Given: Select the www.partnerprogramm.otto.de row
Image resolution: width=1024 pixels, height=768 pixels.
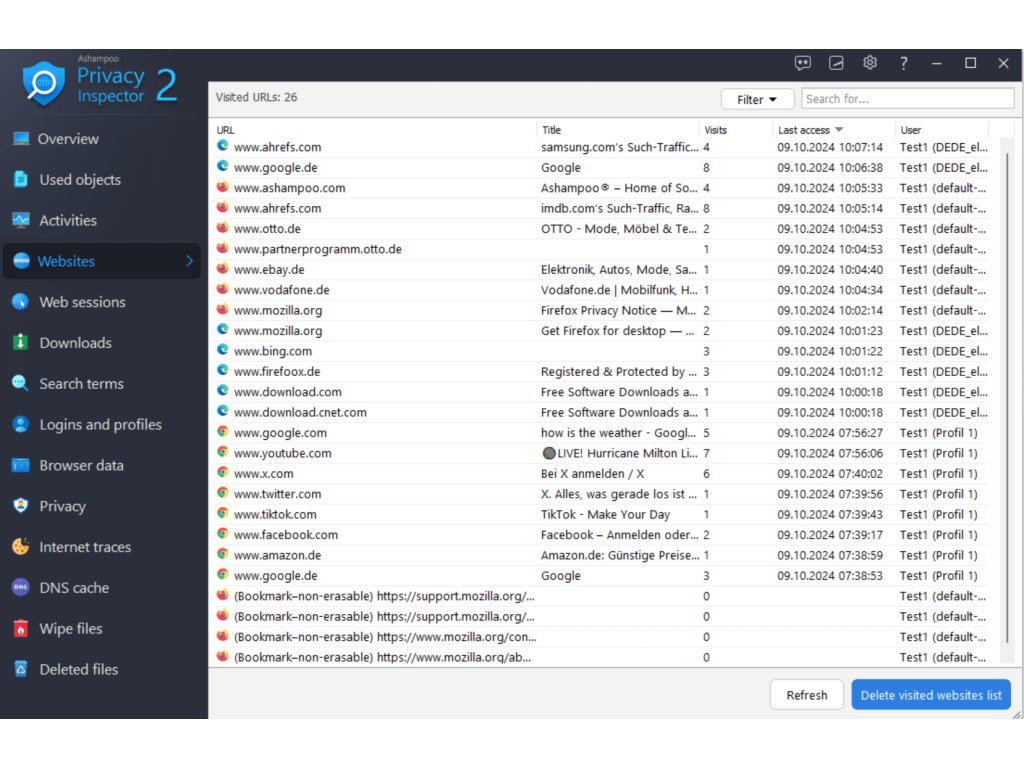Looking at the screenshot, I should tap(603, 249).
